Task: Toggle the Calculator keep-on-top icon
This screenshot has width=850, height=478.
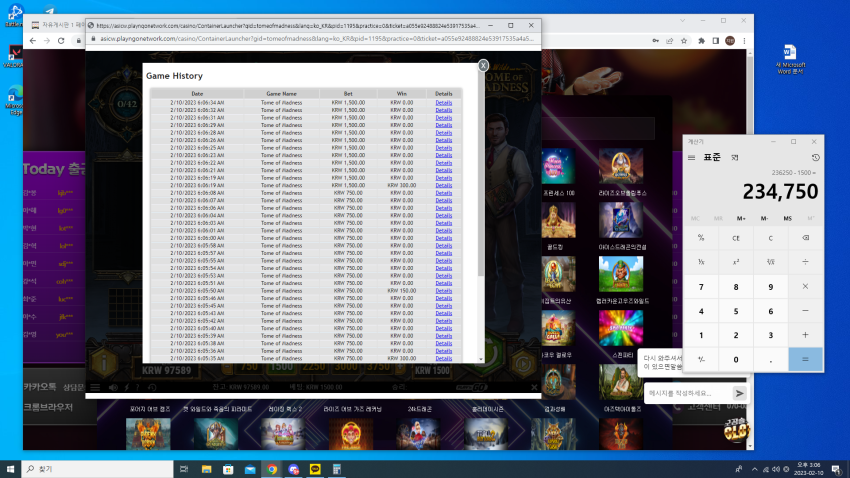Action: click(x=735, y=158)
